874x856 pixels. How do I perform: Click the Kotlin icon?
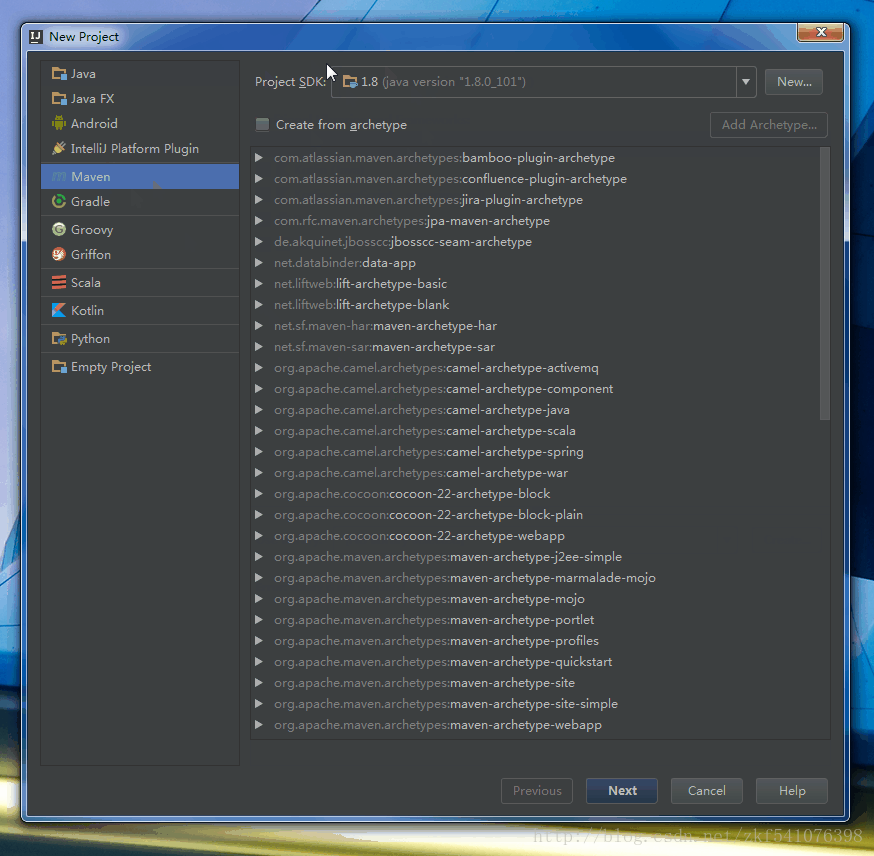[x=59, y=310]
